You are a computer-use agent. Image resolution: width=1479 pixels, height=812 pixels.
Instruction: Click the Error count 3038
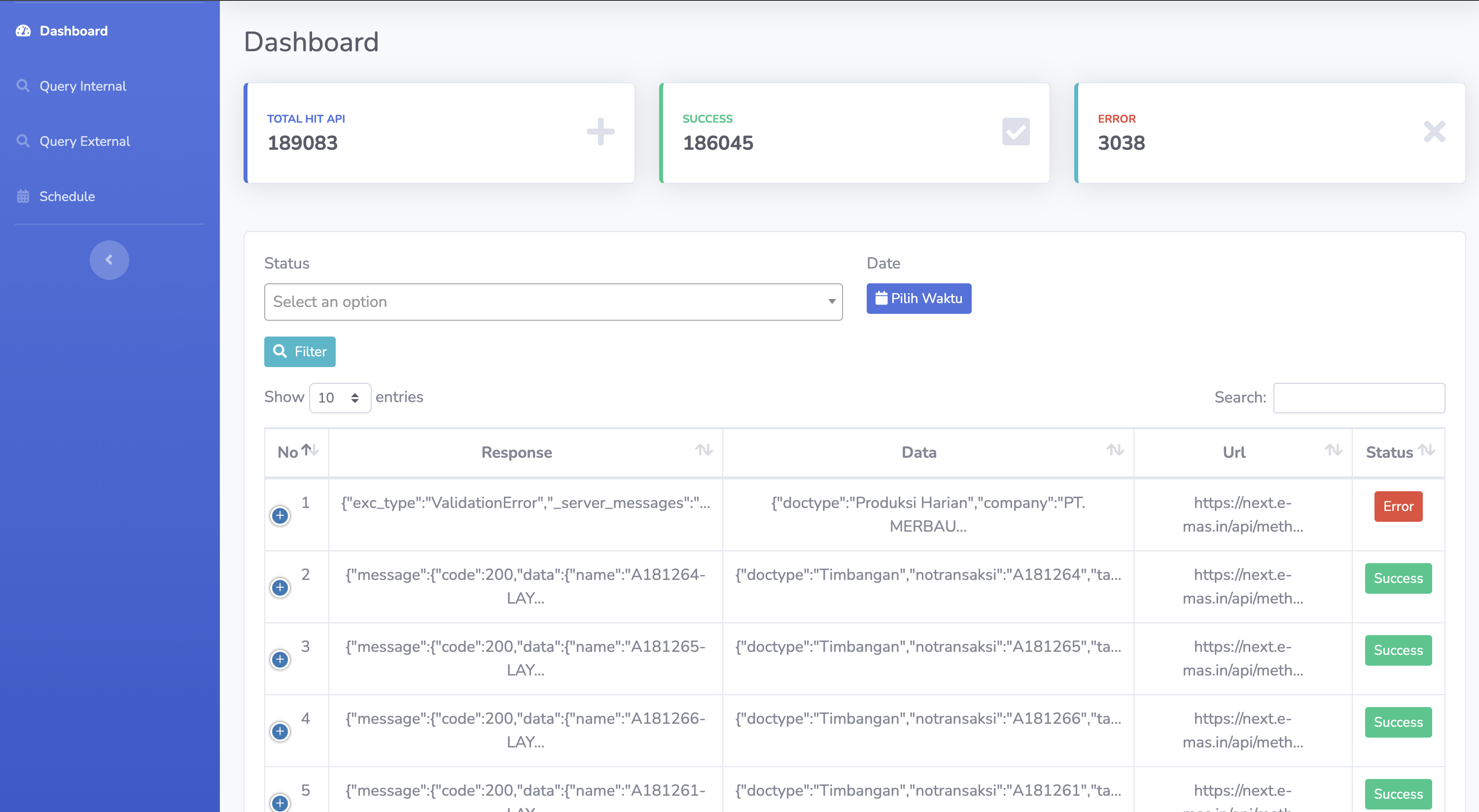(1121, 143)
